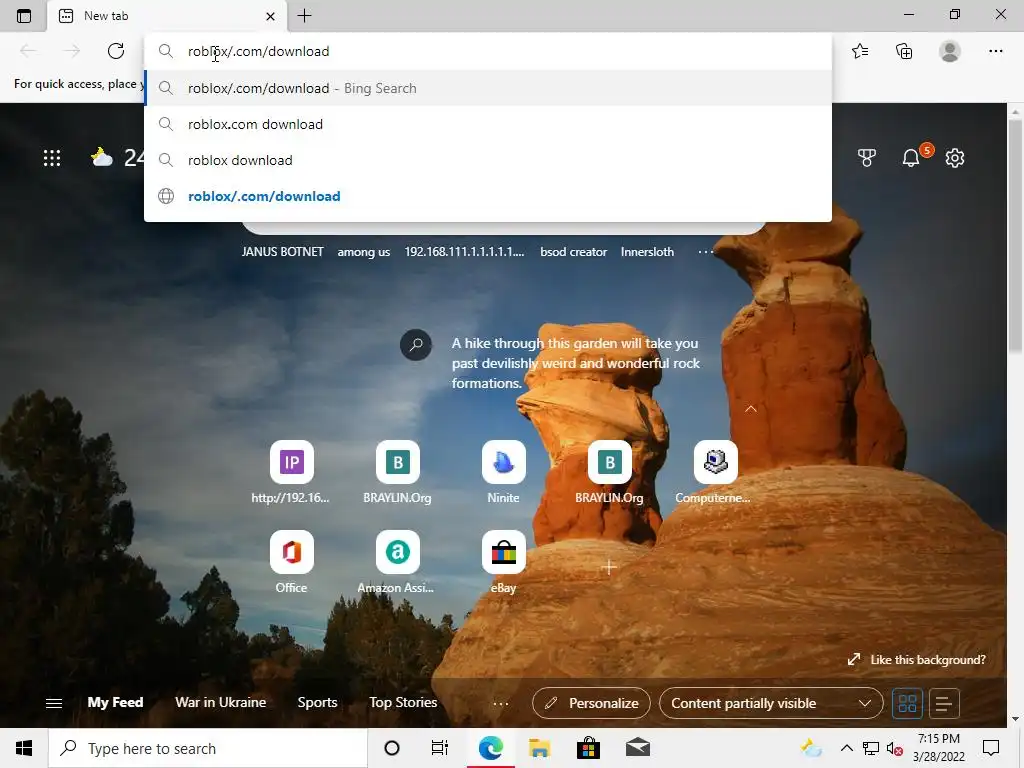This screenshot has height=768, width=1024.
Task: Click the back navigation arrow
Action: (x=28, y=51)
